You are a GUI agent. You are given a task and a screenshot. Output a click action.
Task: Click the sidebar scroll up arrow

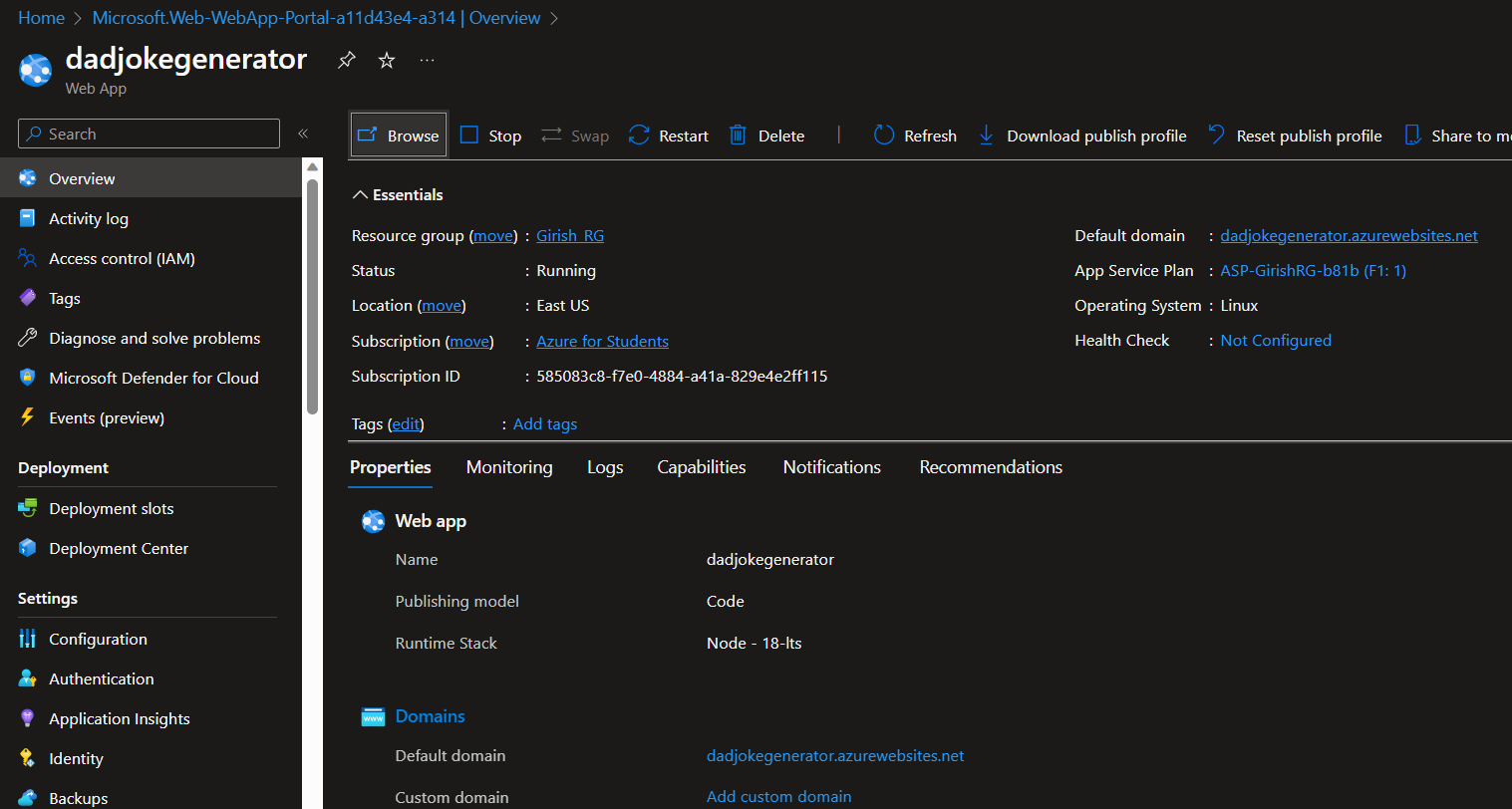pos(312,167)
